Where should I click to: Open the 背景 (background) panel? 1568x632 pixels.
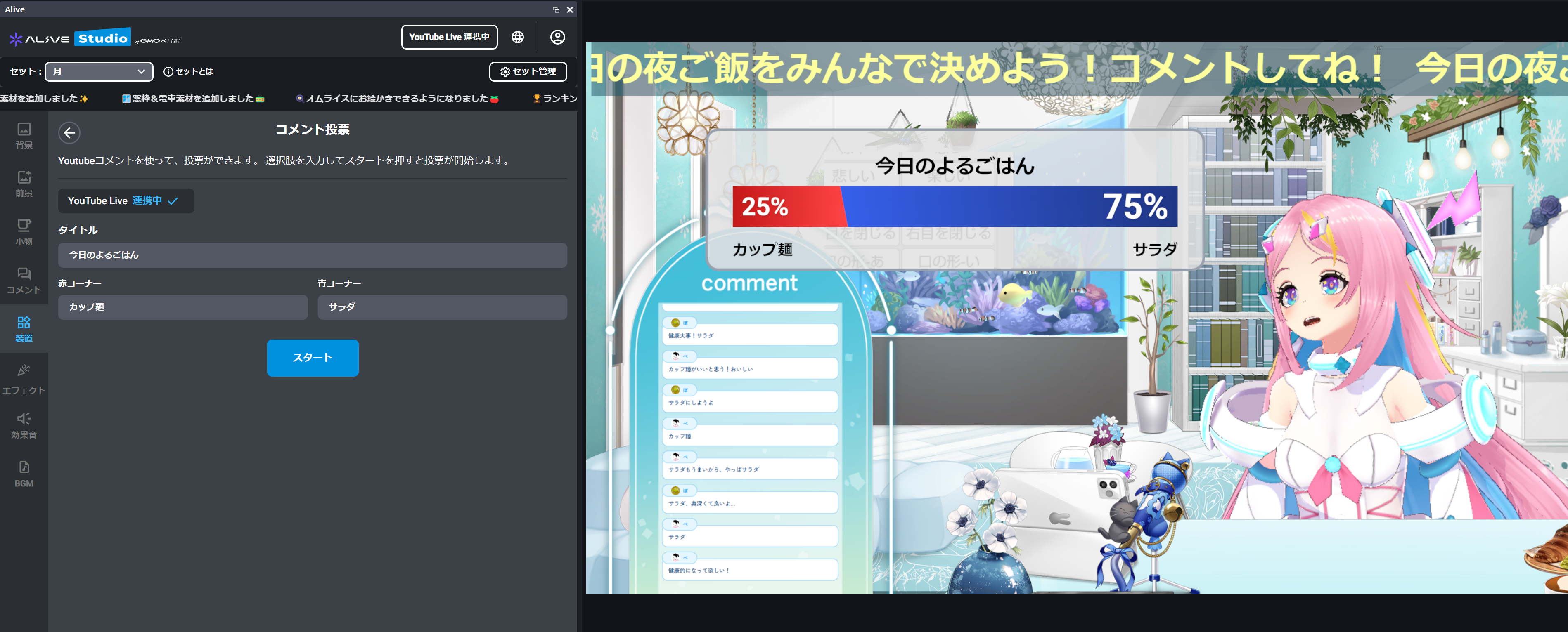(24, 135)
